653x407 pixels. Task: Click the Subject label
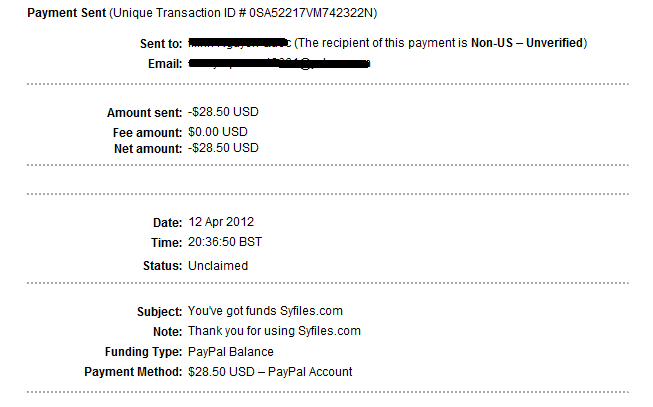(160, 312)
